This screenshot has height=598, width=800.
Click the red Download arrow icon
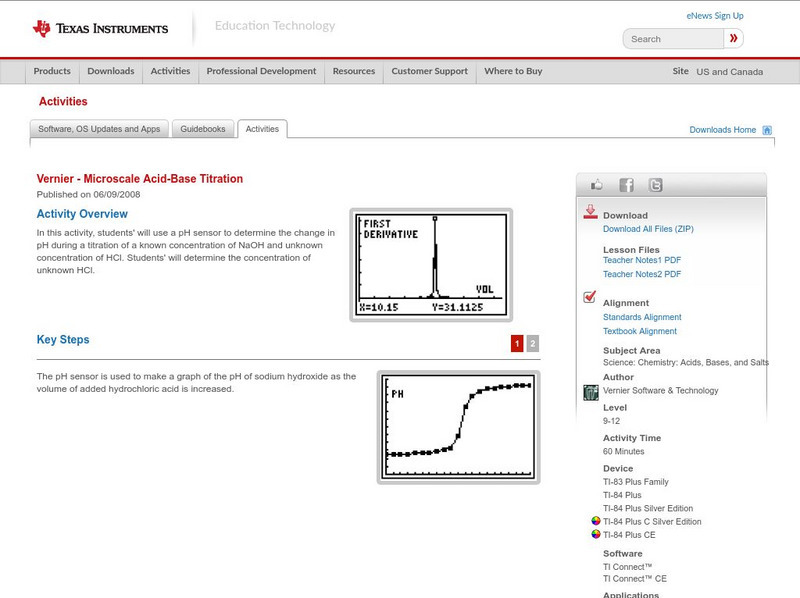click(592, 213)
